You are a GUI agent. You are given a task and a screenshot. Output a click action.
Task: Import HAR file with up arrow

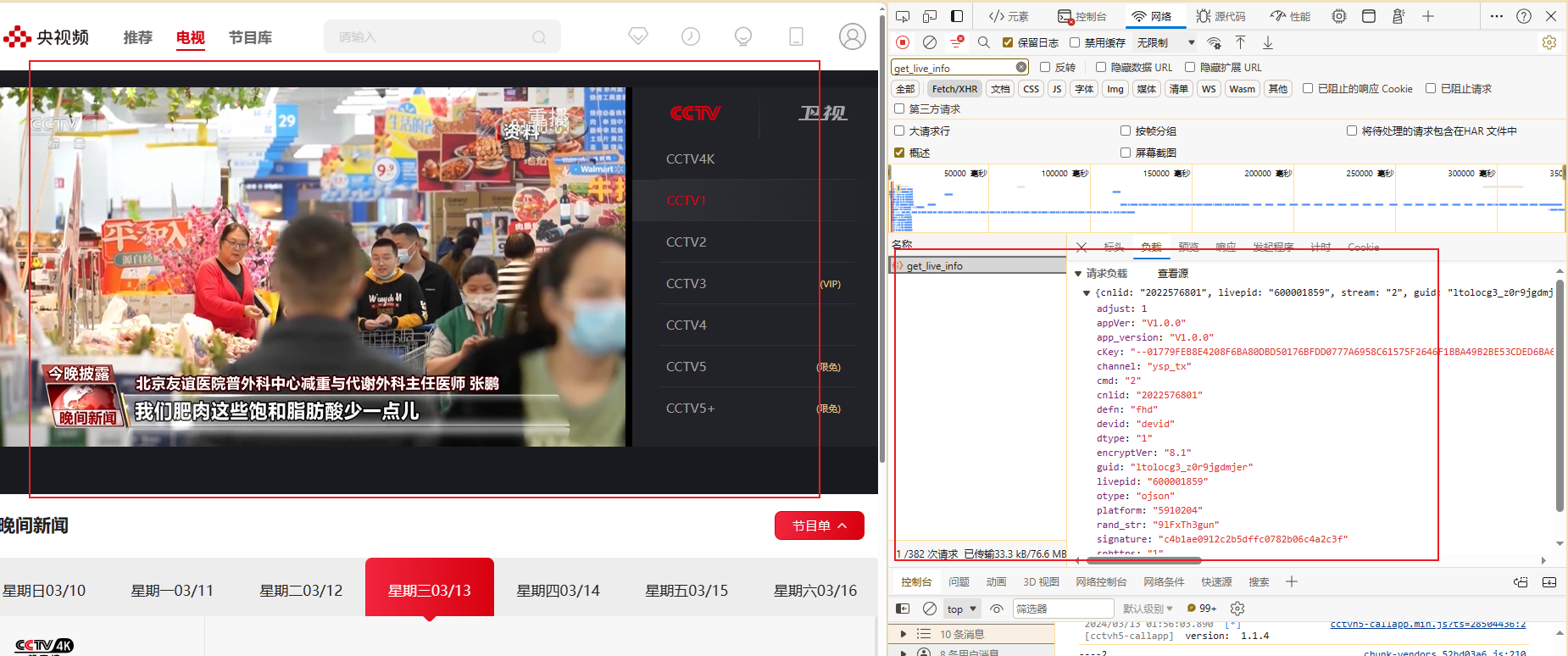1240,42
